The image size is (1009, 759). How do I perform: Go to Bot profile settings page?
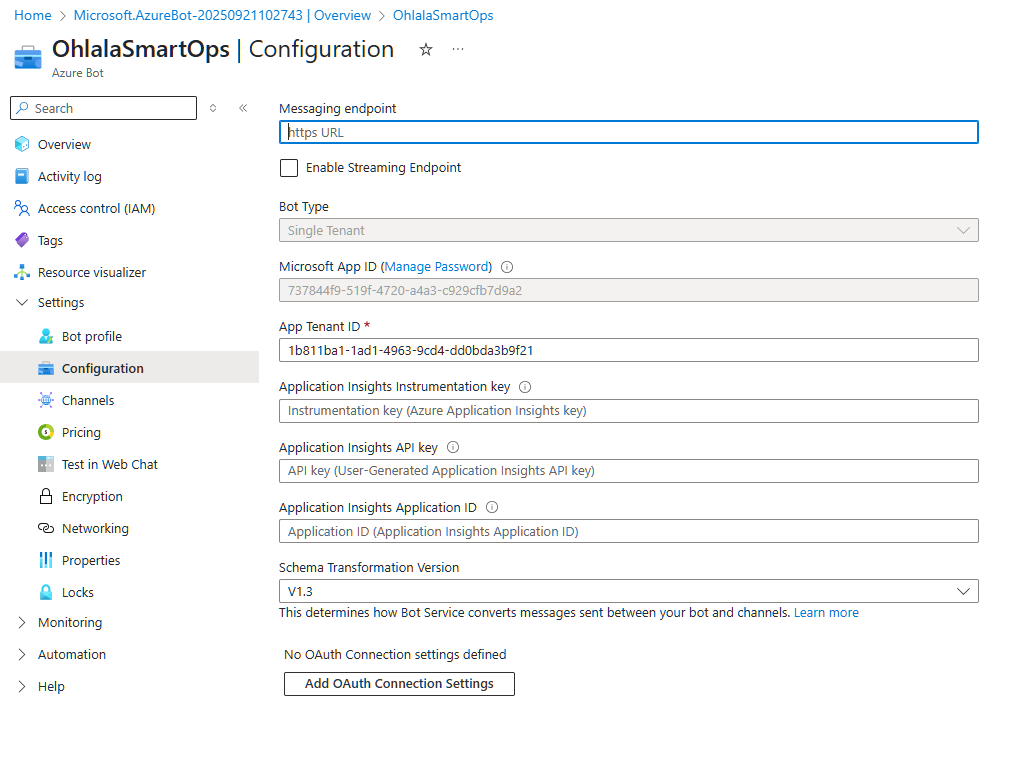[x=91, y=337]
